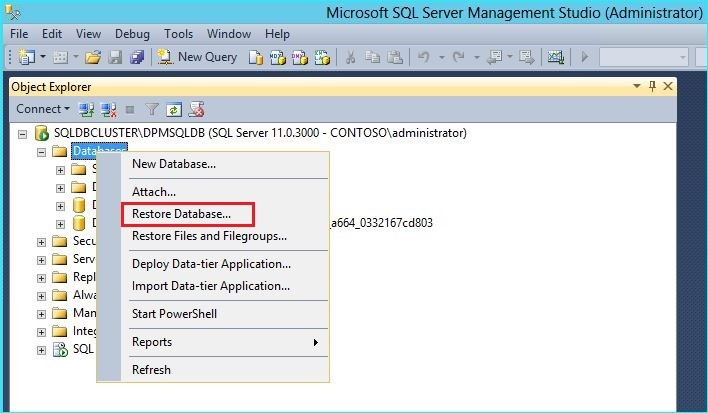The width and height of the screenshot is (708, 413).
Task: Toggle Auto Hide pin on Object Explorer
Action: [x=652, y=86]
